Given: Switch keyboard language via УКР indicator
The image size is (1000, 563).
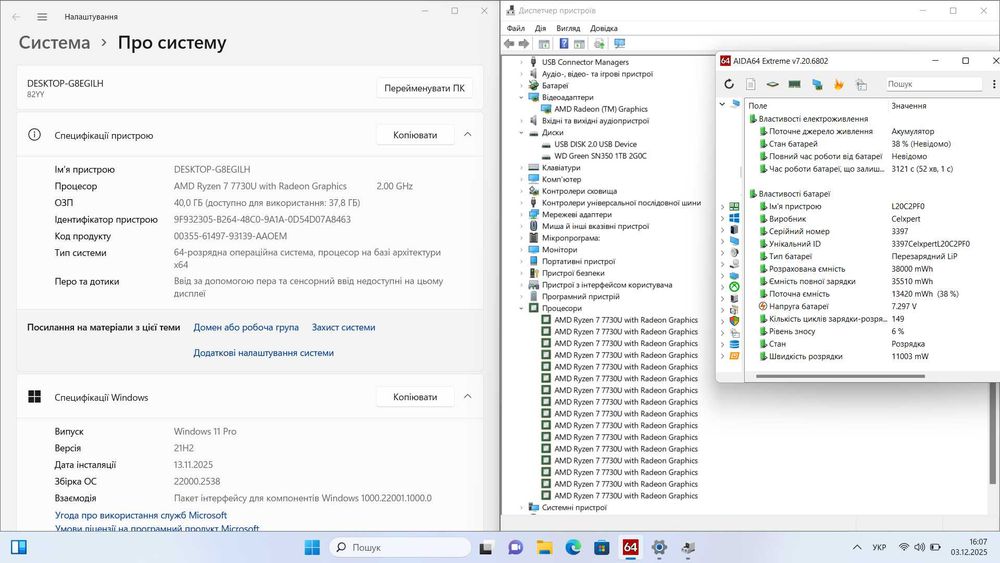Looking at the screenshot, I should click(879, 547).
